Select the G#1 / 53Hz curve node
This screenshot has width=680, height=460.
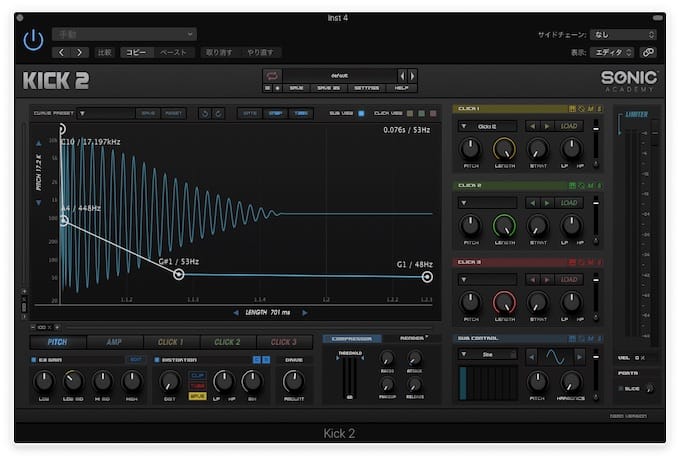point(179,274)
